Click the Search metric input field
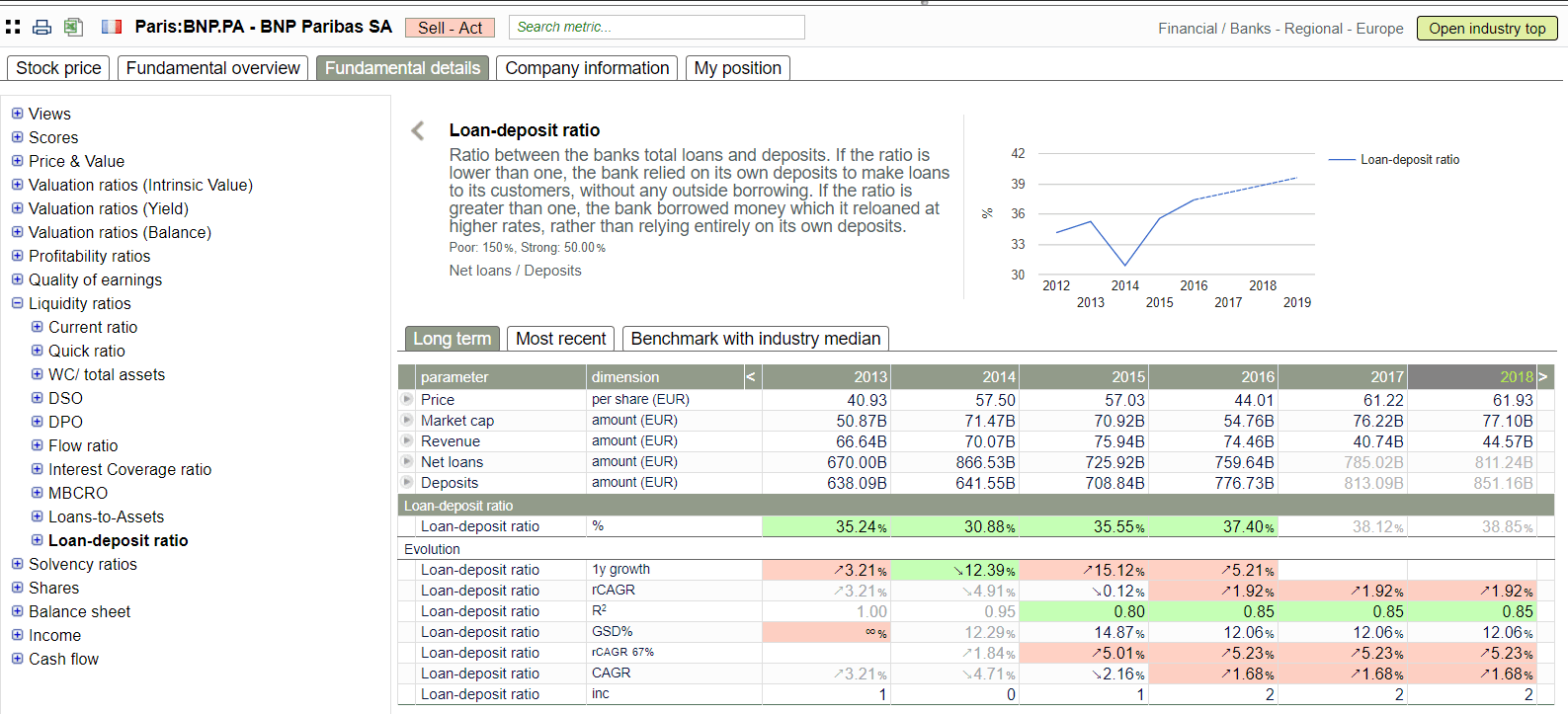Screen dimensions: 1568x714 pyautogui.click(x=657, y=27)
